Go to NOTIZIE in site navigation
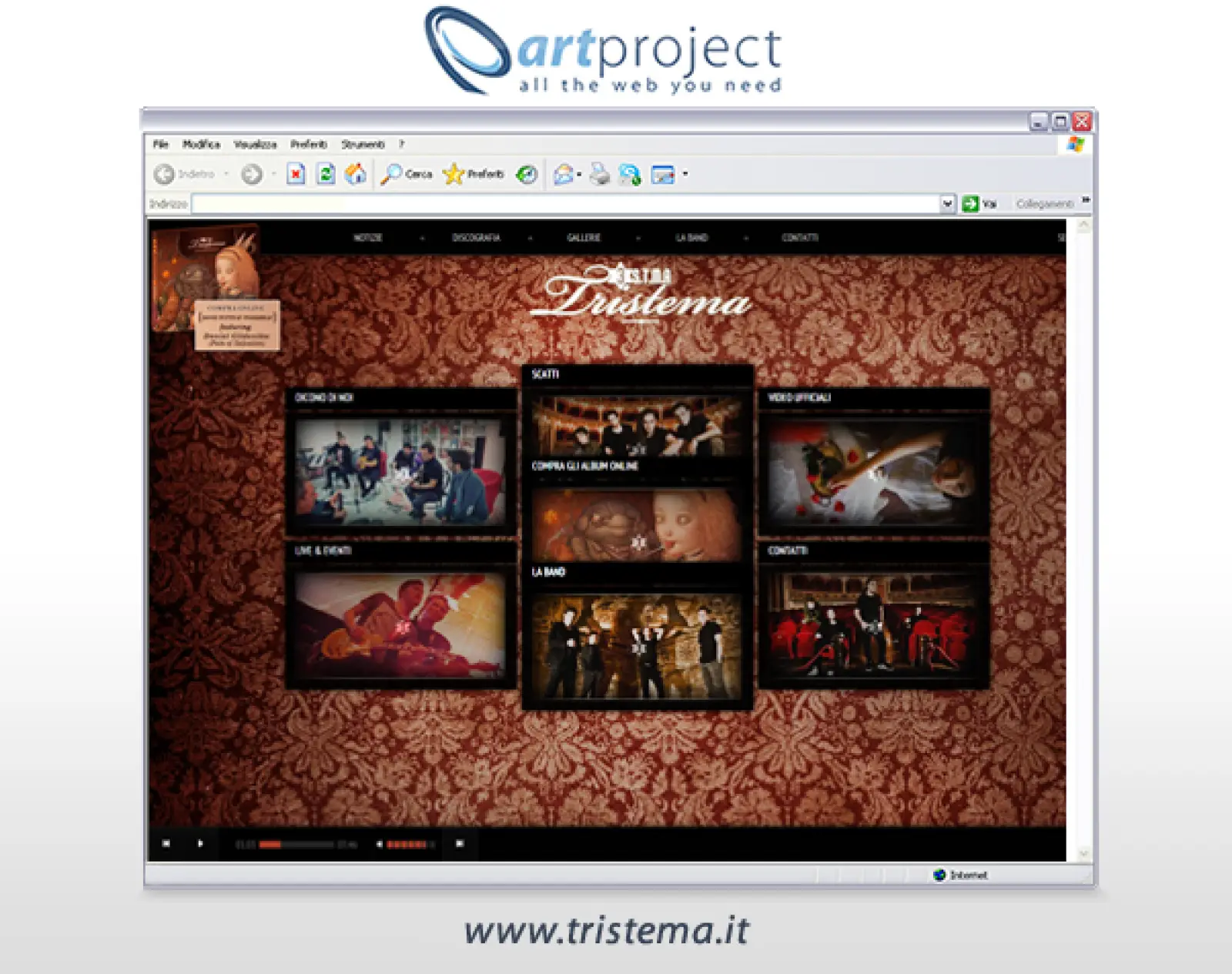Image resolution: width=1232 pixels, height=974 pixels. pos(367,238)
